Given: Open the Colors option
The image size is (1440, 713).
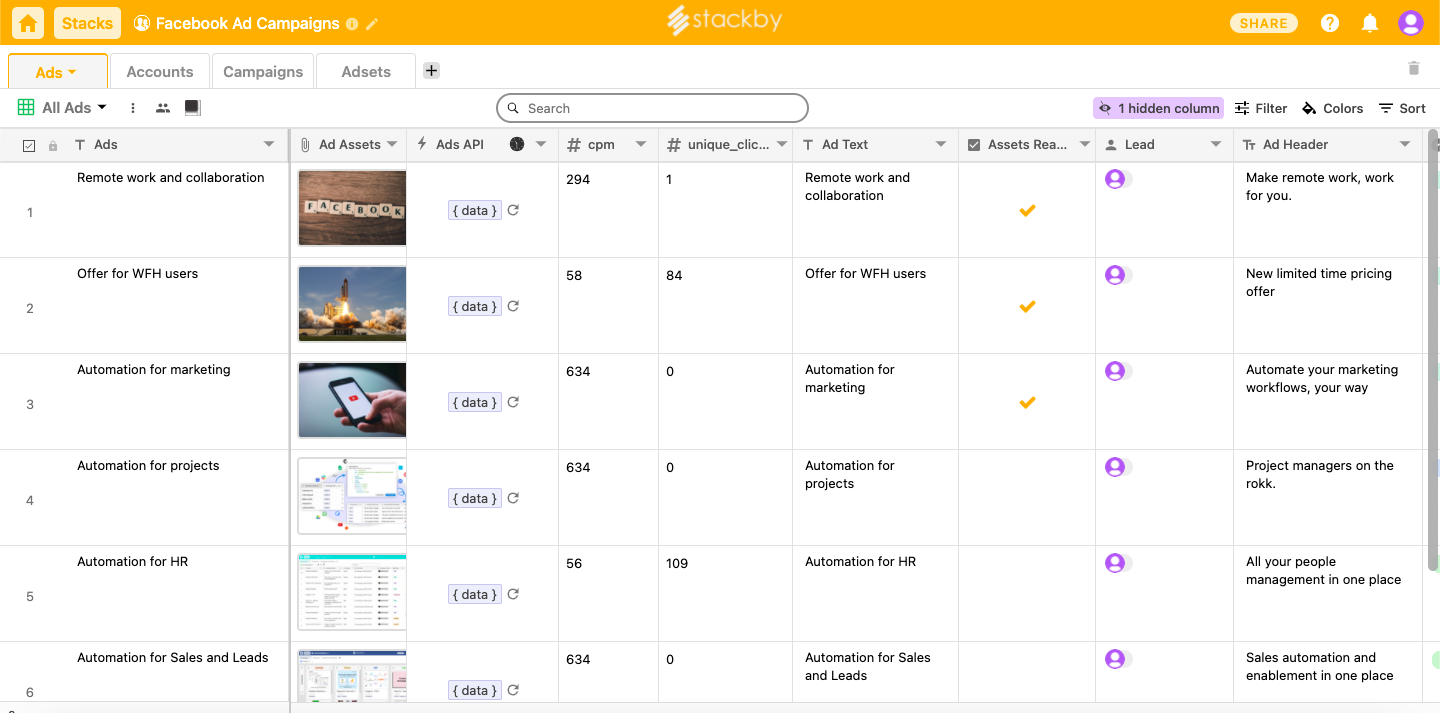Looking at the screenshot, I should pos(1332,108).
